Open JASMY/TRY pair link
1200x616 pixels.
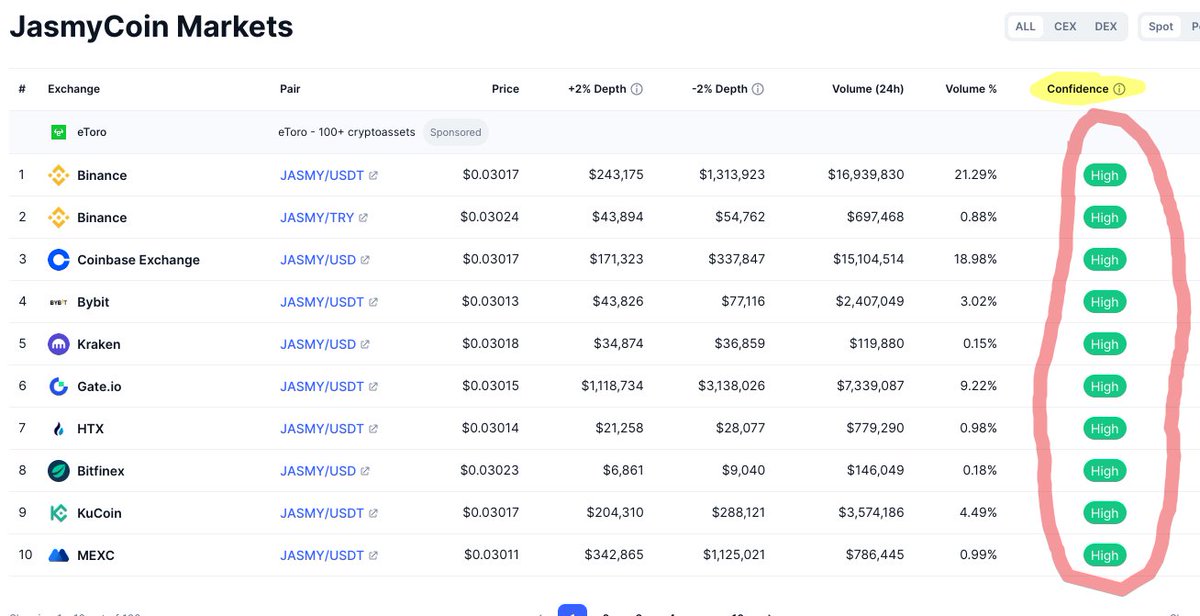tap(317, 217)
